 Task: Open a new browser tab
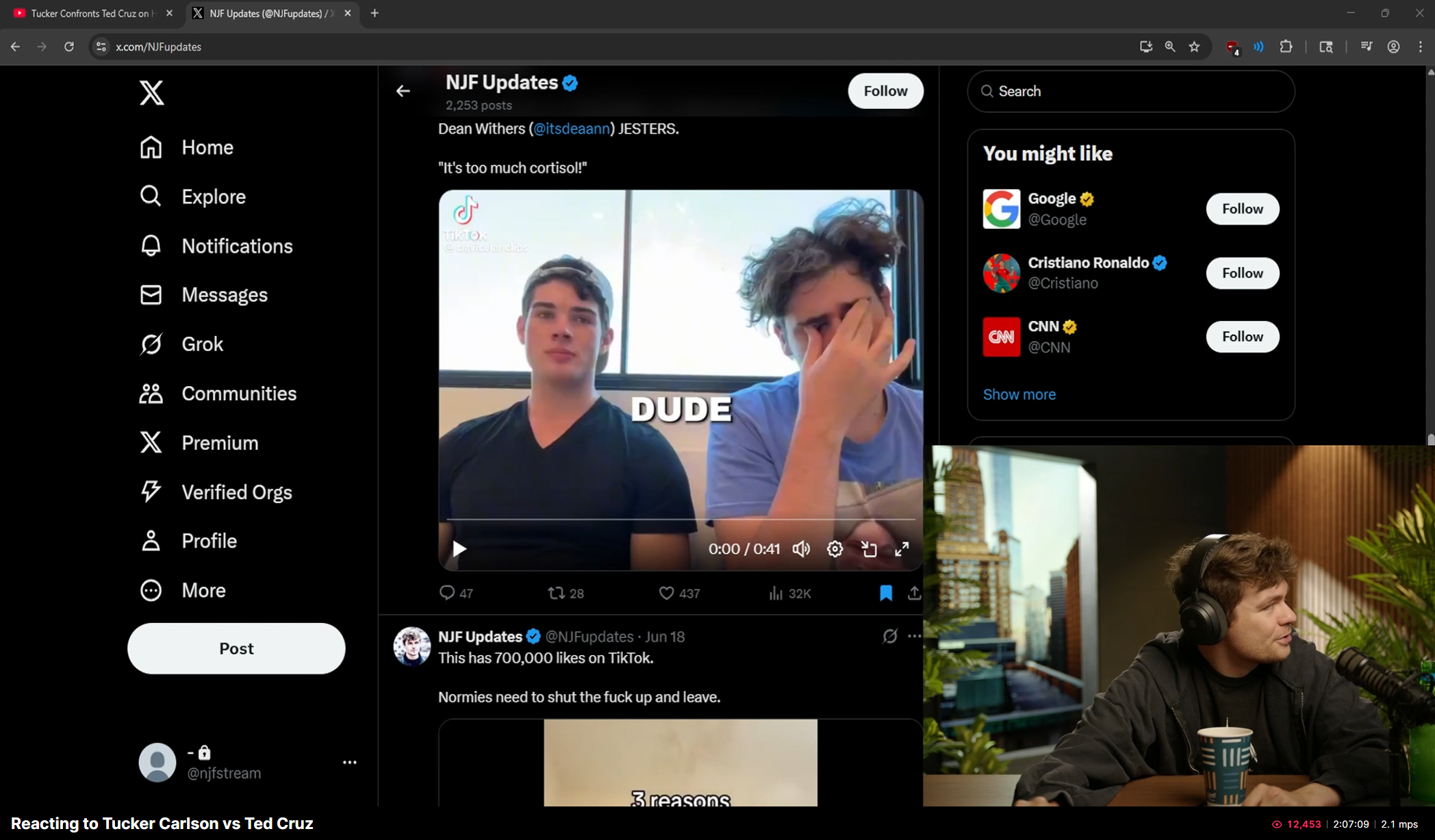374,13
